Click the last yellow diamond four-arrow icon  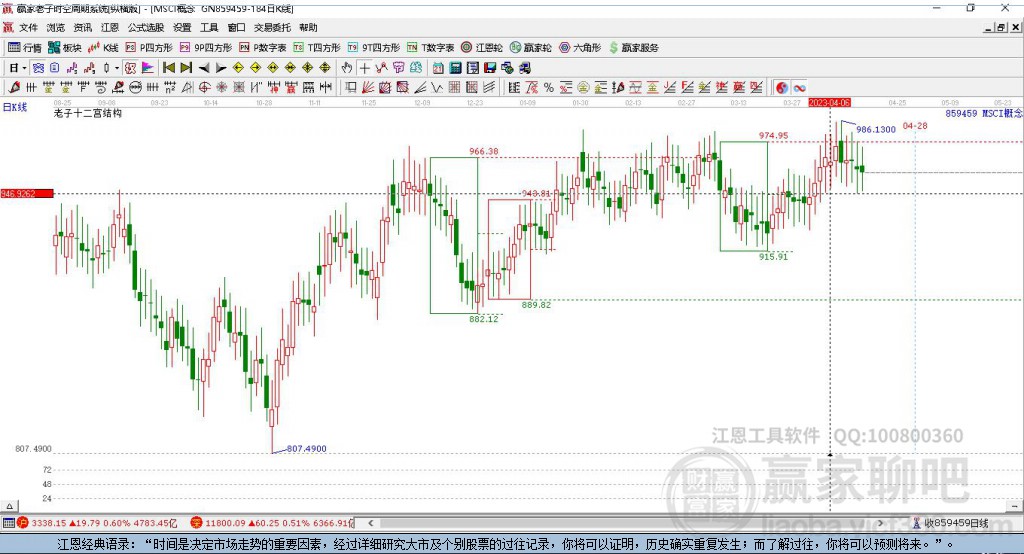(325, 68)
